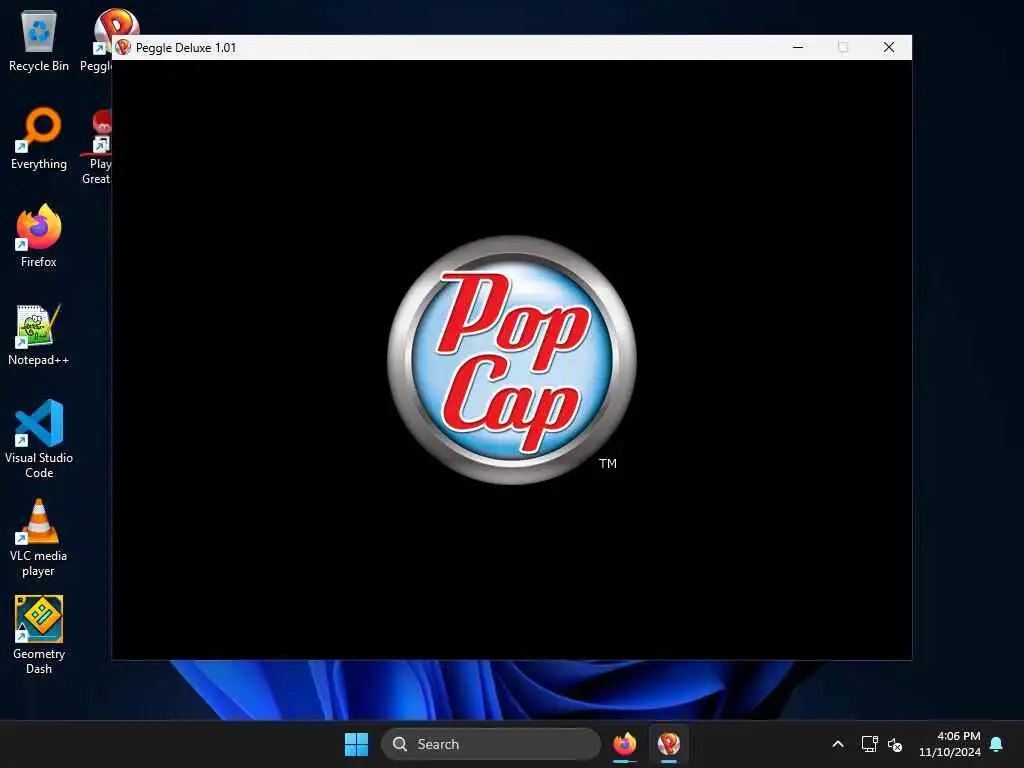Select the Everything search desktop icon
The image size is (1024, 768).
pyautogui.click(x=39, y=138)
